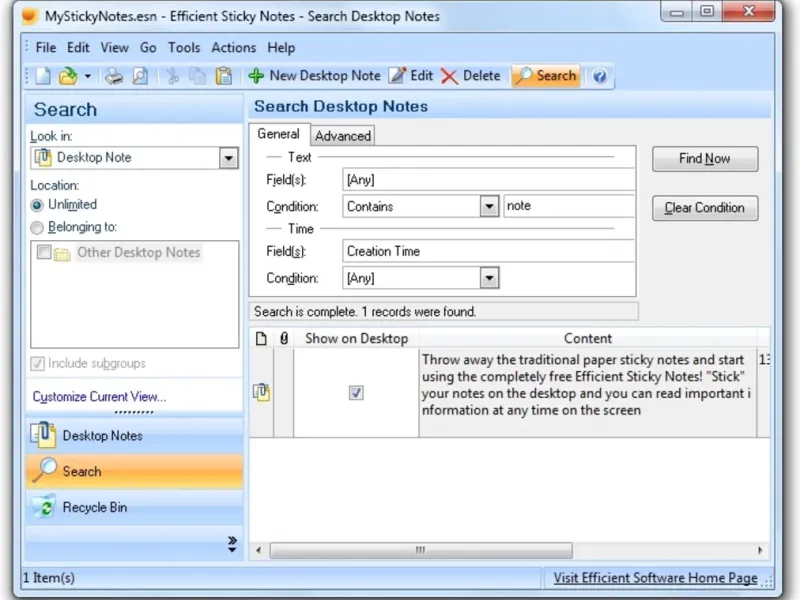Open the Edit menu
The width and height of the screenshot is (800, 600).
click(x=78, y=47)
